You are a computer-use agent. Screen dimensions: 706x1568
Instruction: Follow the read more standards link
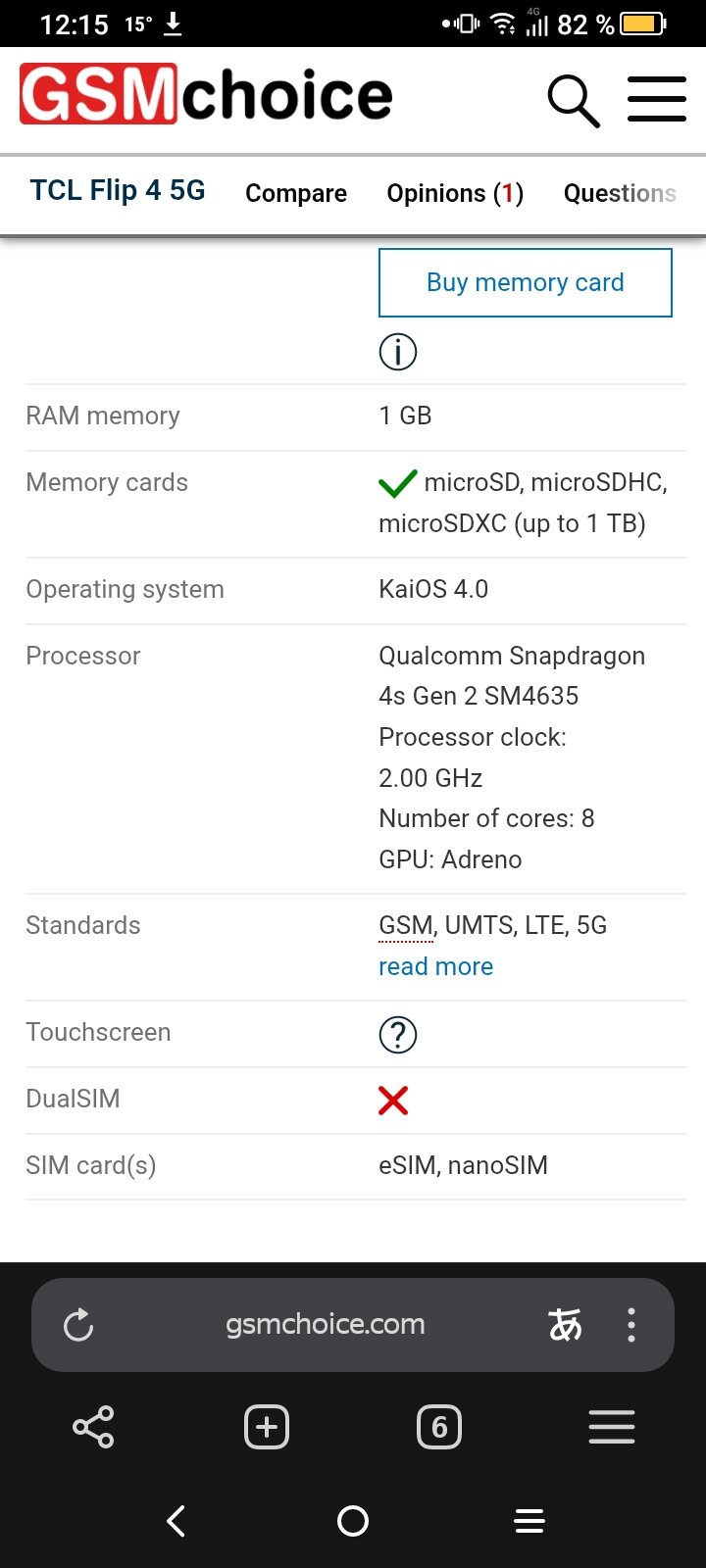435,966
